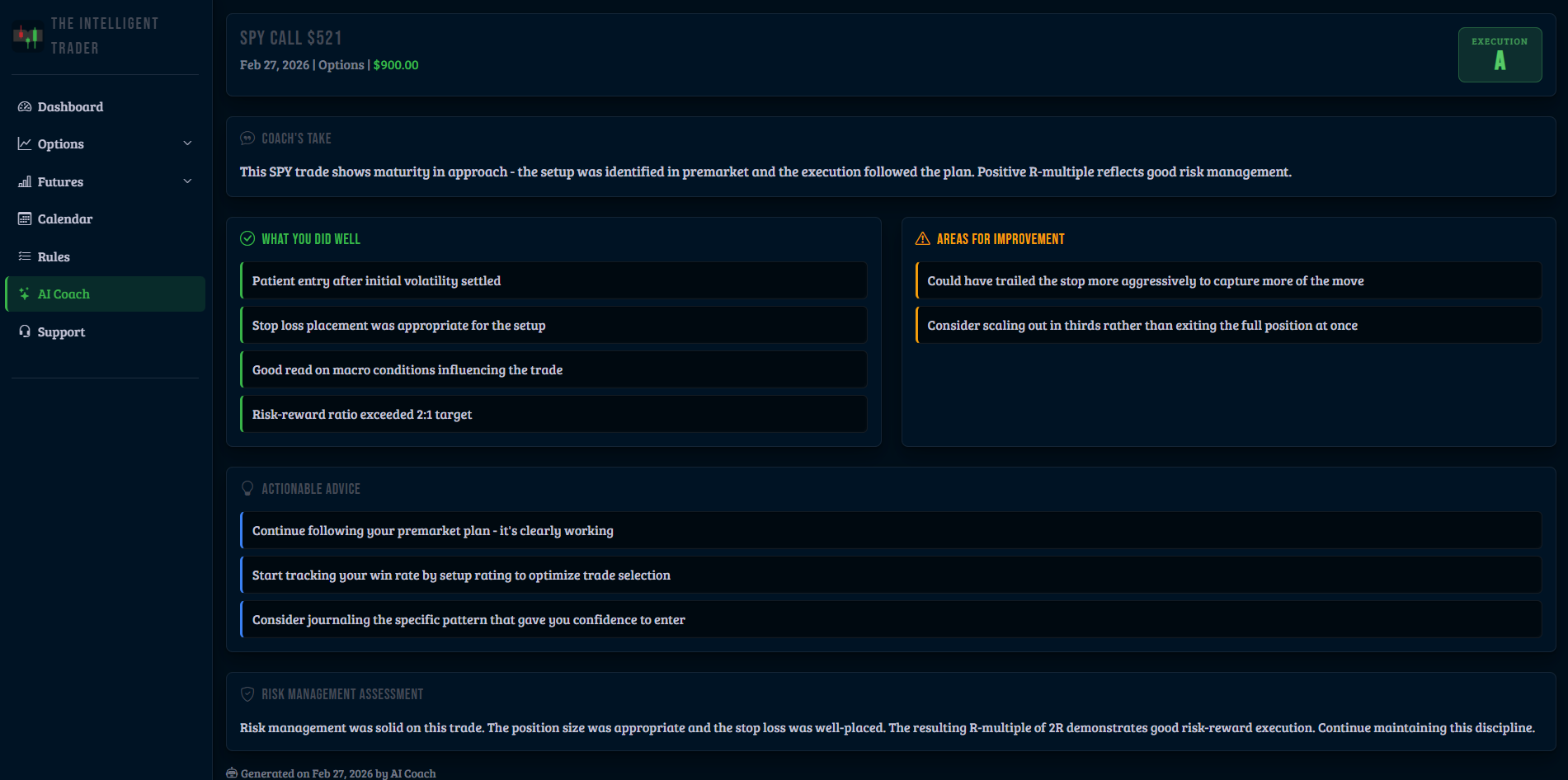Viewport: 1568px width, 780px height.
Task: Click the shield icon on Risk Management Assessment
Action: [247, 693]
